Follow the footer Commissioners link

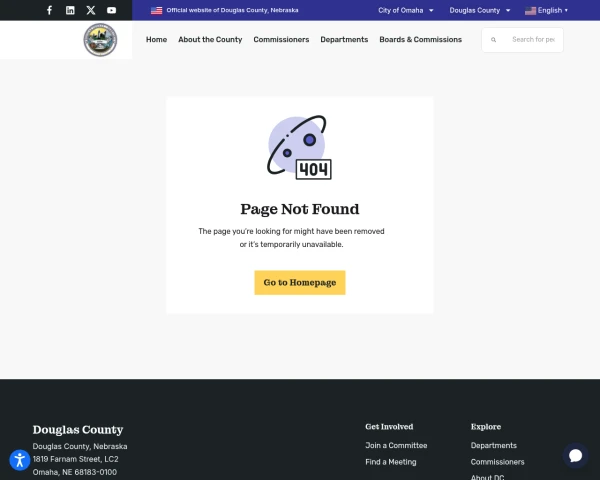click(497, 462)
